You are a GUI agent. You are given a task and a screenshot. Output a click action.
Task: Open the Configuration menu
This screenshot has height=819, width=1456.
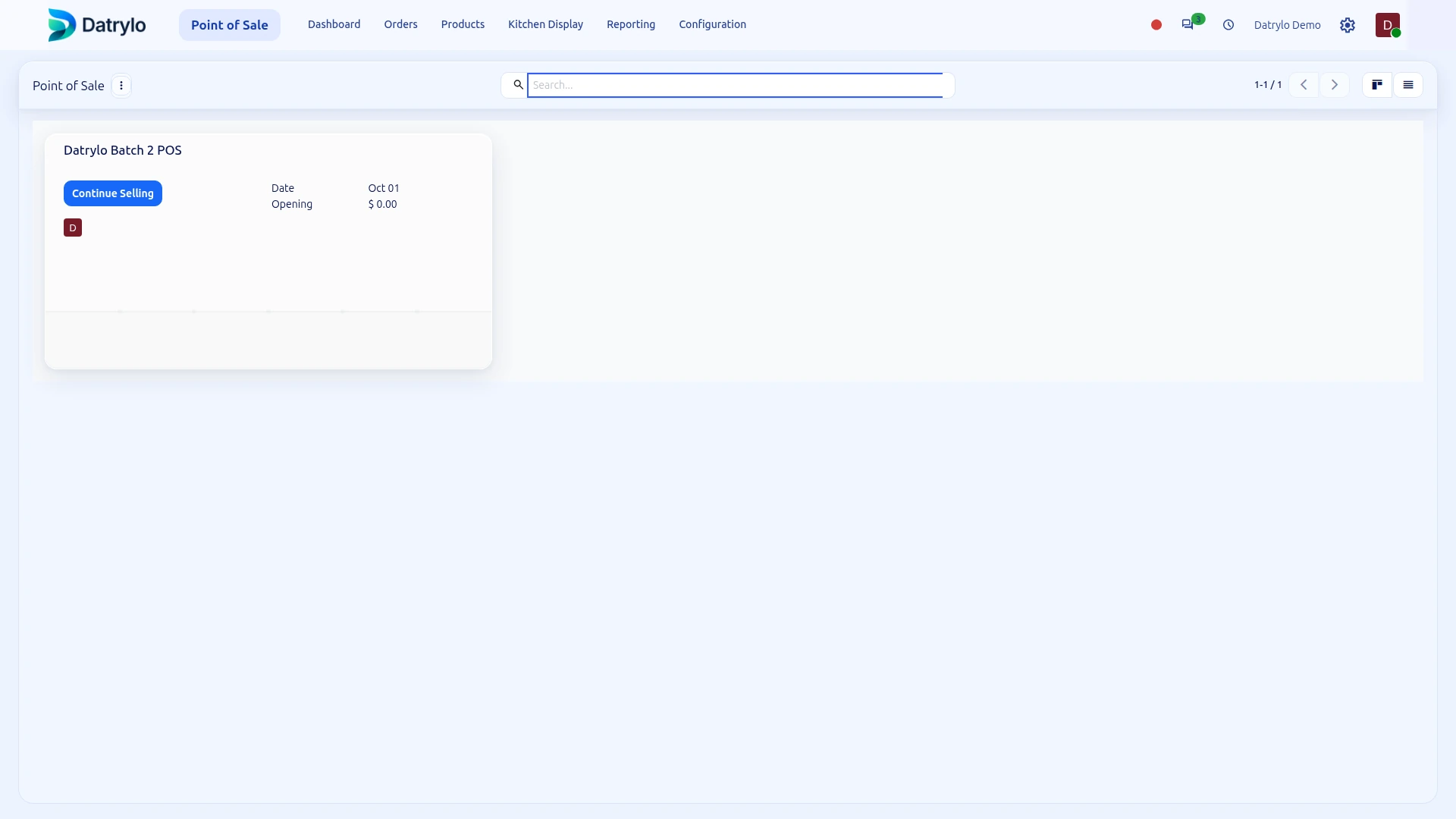tap(713, 24)
